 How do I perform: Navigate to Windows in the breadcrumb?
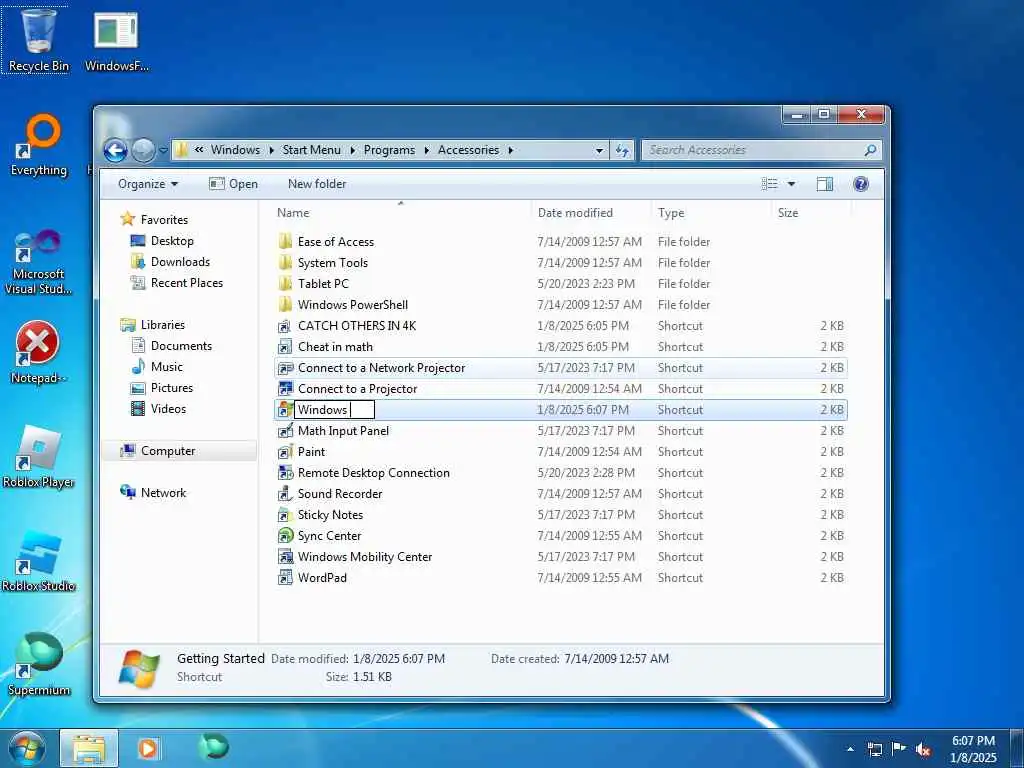(235, 150)
